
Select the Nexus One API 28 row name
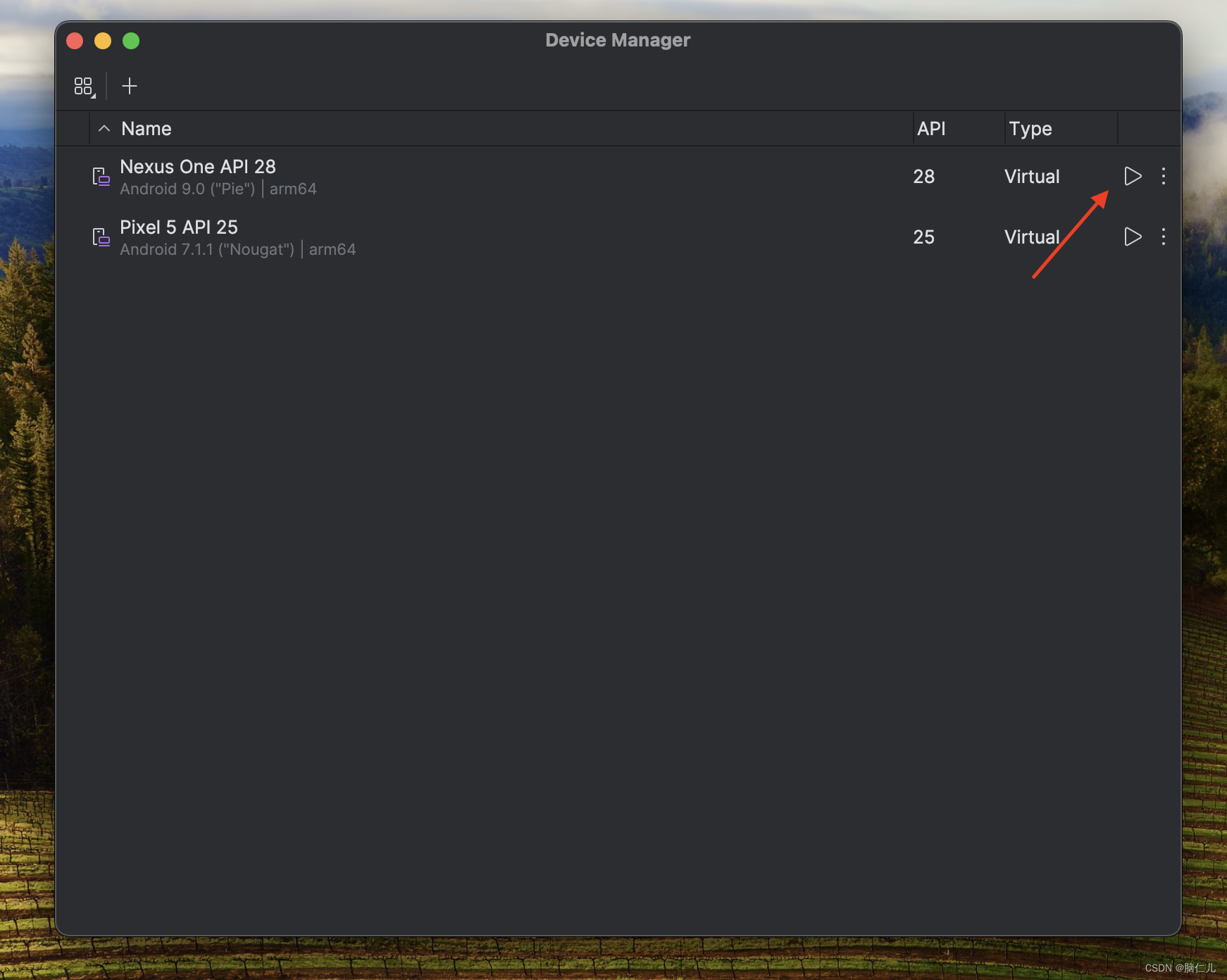[198, 167]
